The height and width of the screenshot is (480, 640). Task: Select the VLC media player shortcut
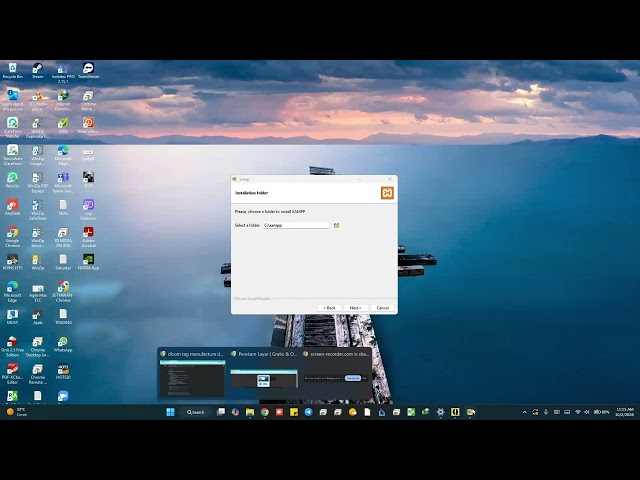(38, 100)
